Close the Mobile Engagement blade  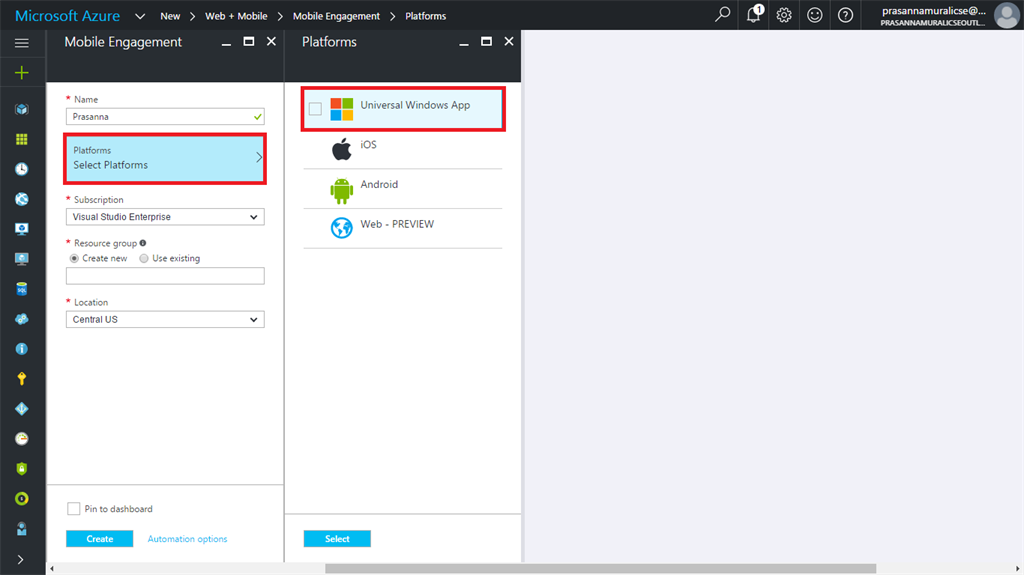coord(271,41)
